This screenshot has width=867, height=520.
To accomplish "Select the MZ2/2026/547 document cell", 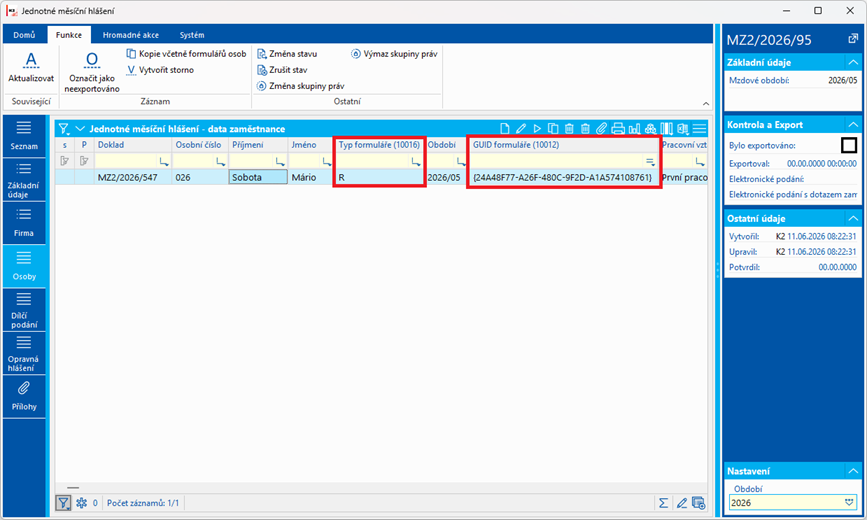I will tap(133, 178).
